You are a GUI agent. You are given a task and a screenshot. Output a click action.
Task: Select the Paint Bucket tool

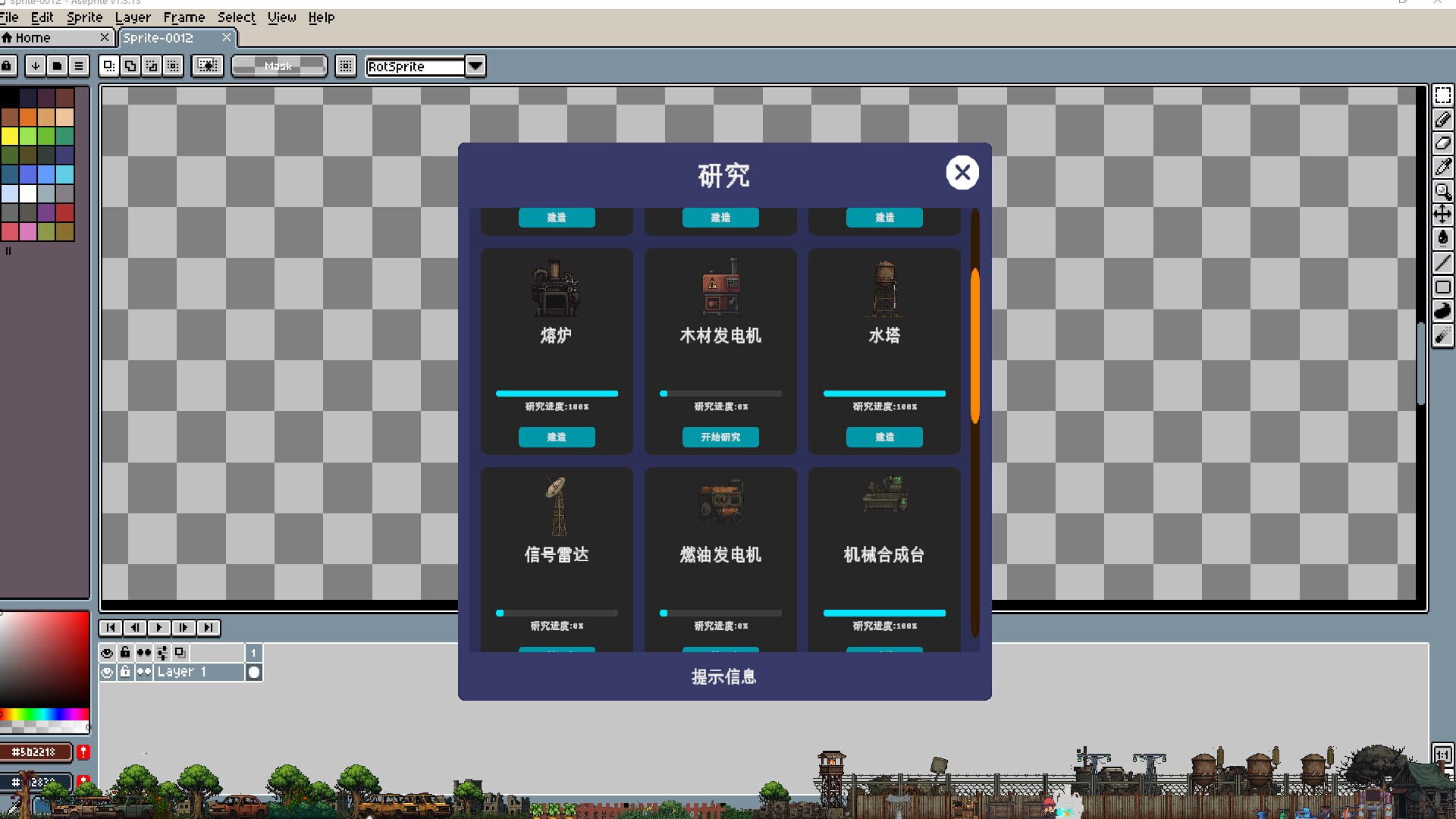pos(1443,237)
